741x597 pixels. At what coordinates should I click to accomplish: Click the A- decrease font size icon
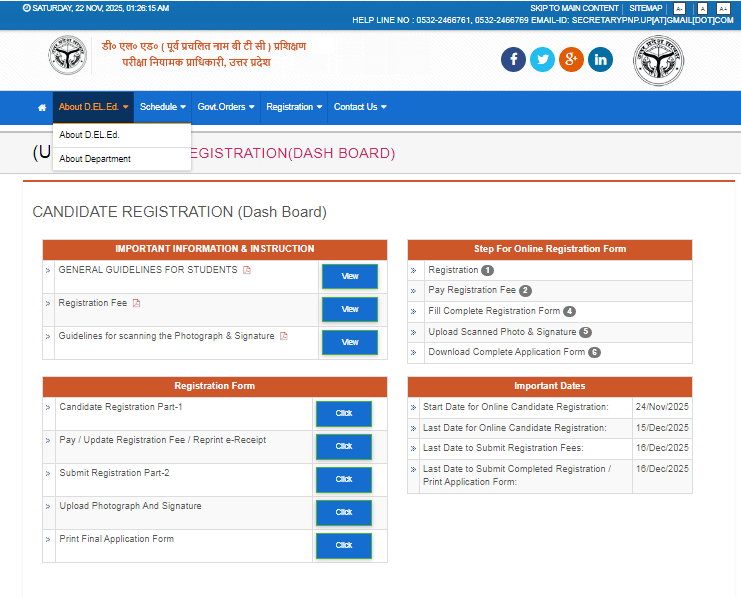(680, 8)
